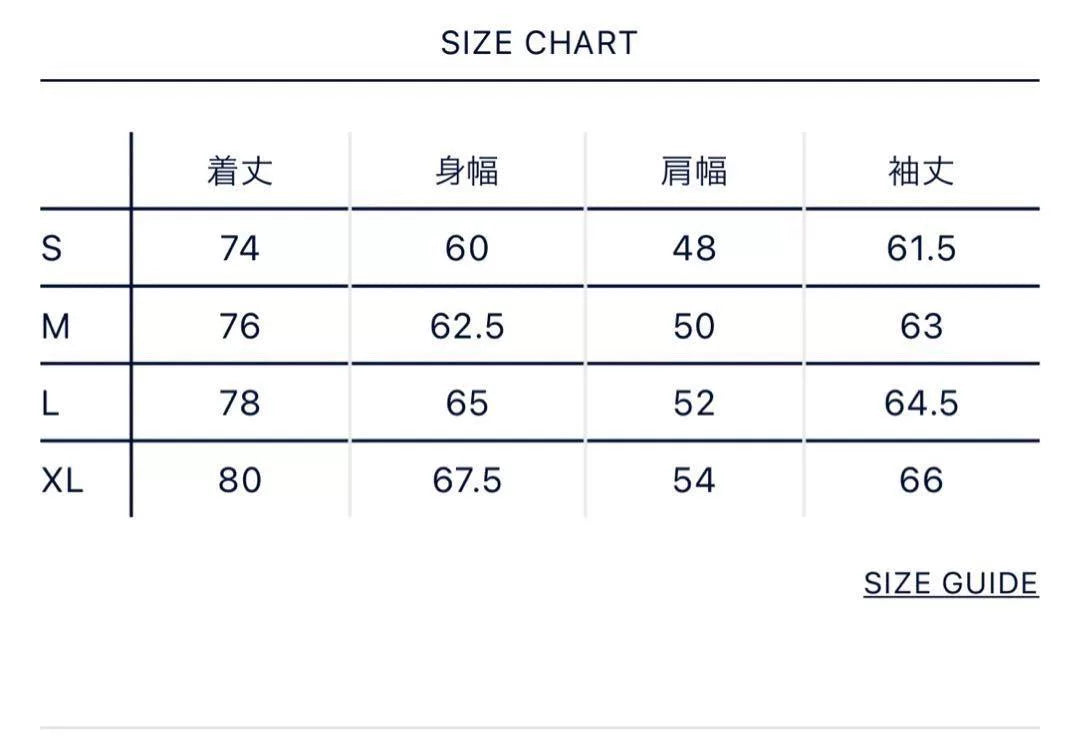
Task: Click the 74 value in S row
Action: click(x=240, y=248)
